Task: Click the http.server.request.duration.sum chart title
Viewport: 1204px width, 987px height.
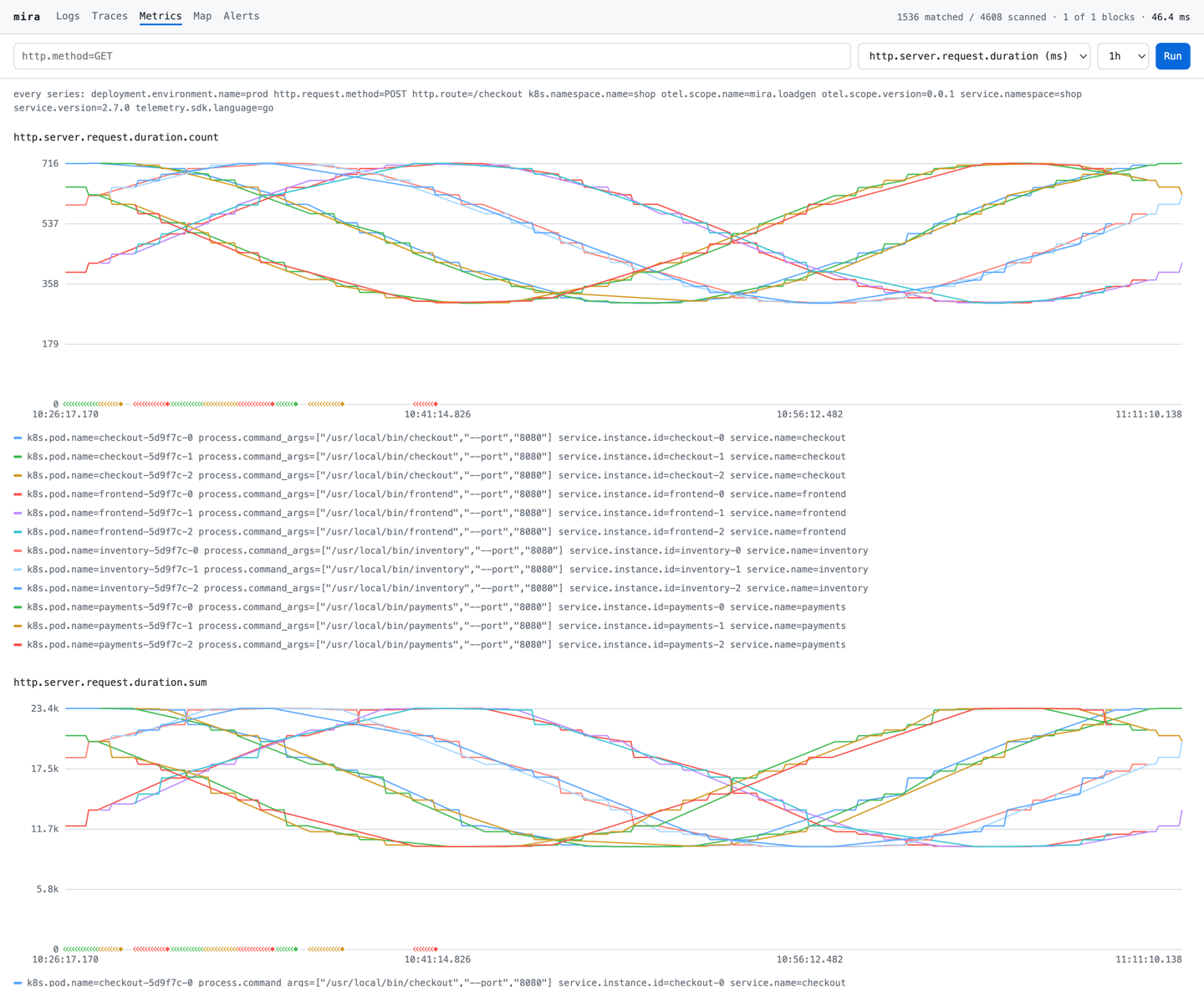Action: tap(110, 683)
